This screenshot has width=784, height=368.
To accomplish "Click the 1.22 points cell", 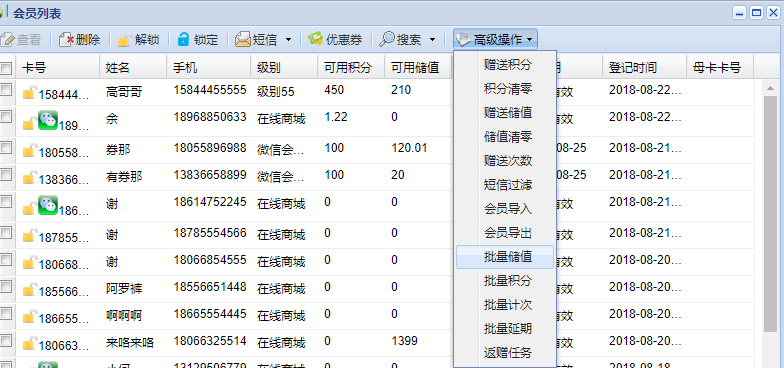I will [336, 117].
